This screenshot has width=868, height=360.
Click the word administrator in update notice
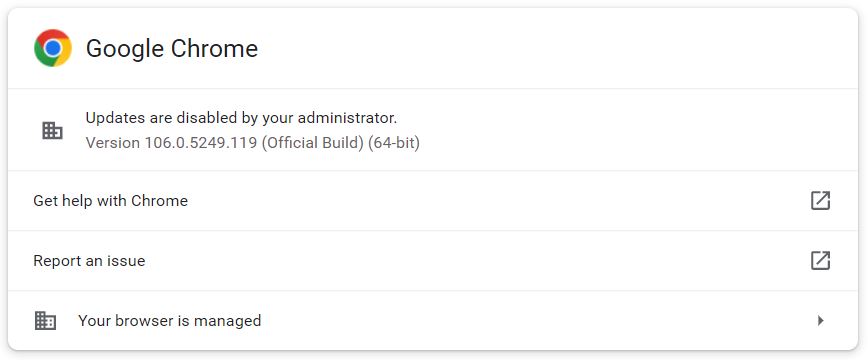[346, 118]
